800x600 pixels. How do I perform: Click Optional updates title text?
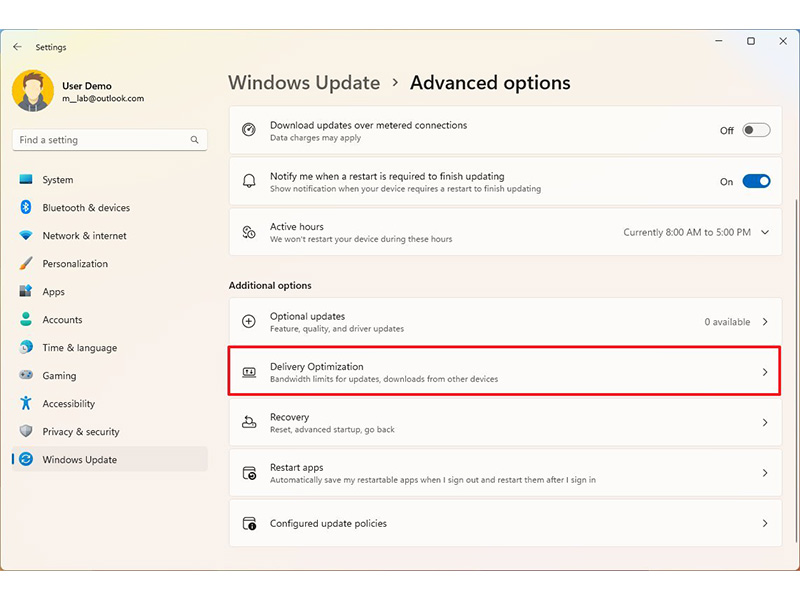pos(307,316)
